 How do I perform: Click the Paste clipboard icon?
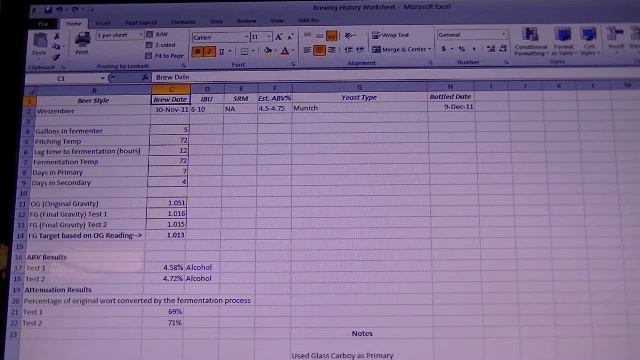click(40, 41)
